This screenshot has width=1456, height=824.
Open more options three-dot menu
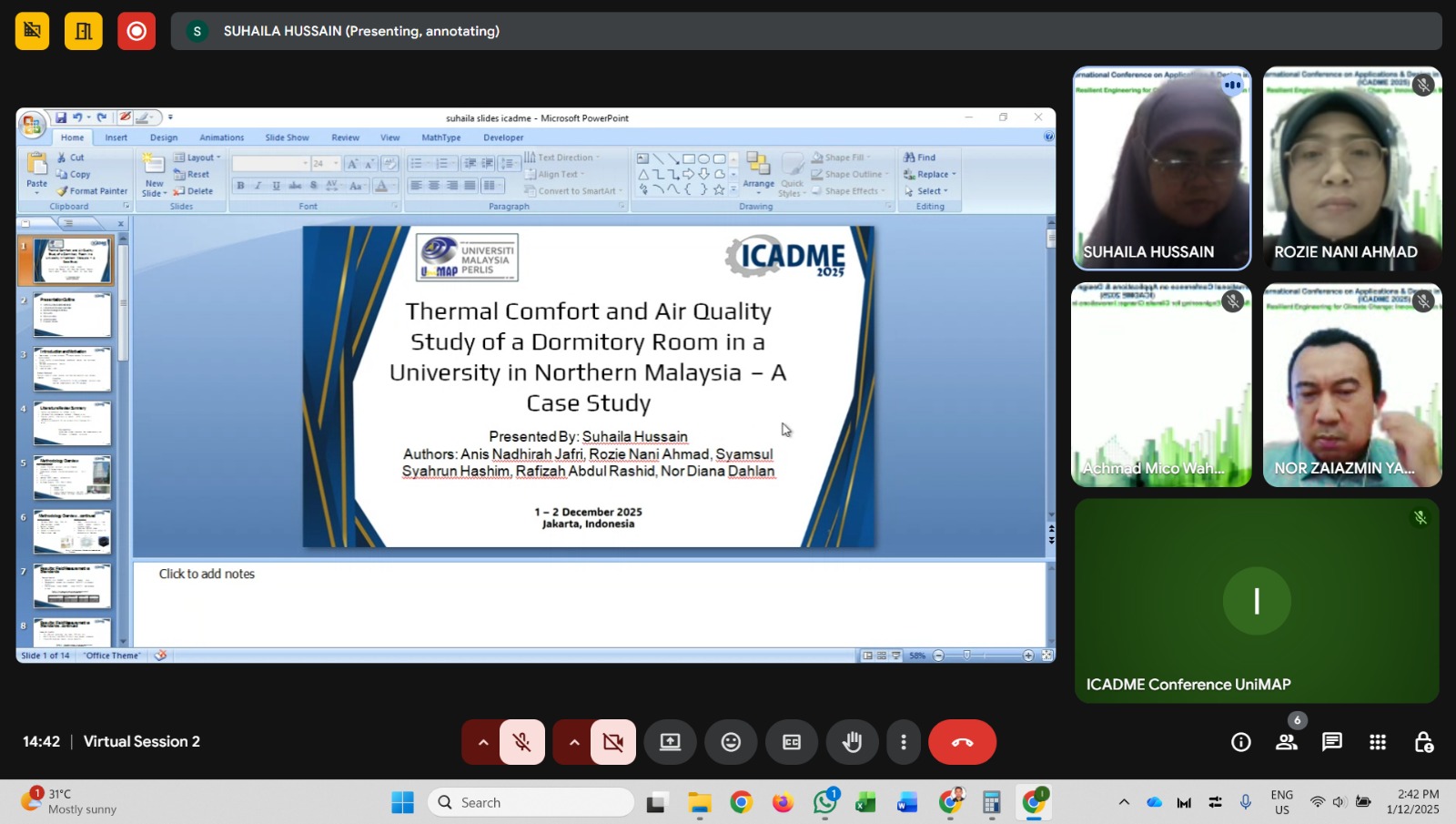[x=904, y=742]
